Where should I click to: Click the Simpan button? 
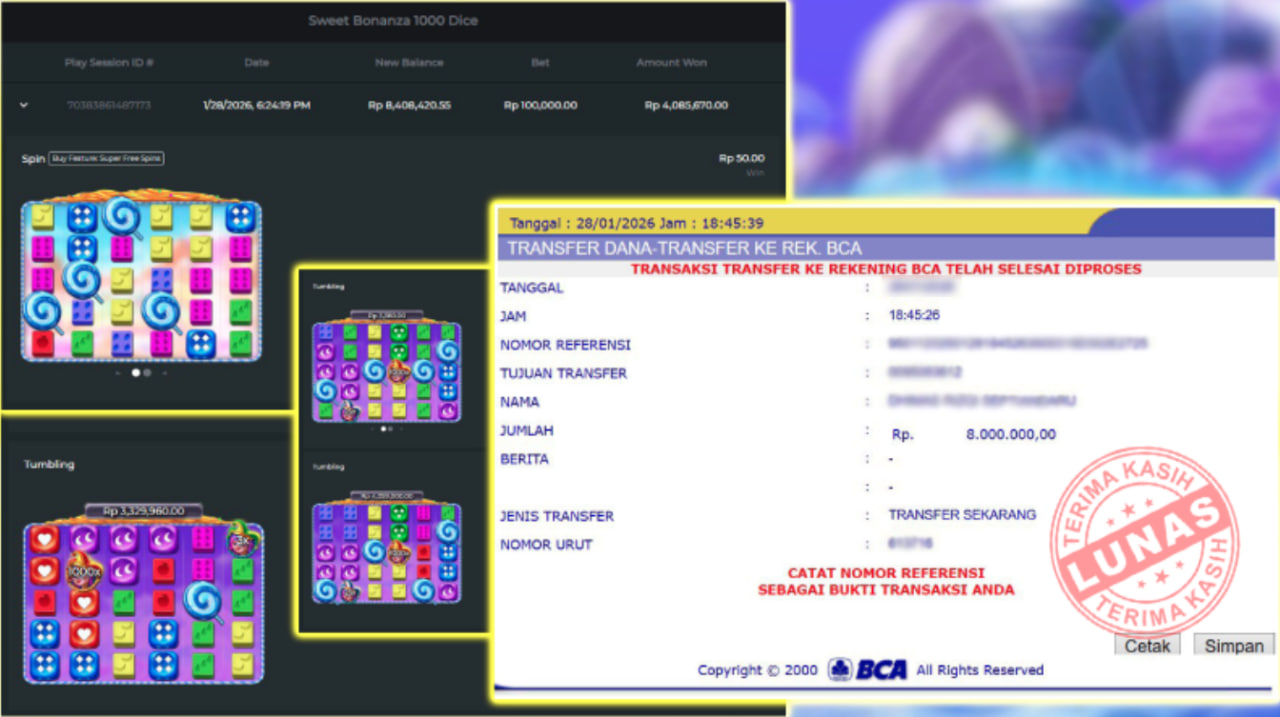[x=1233, y=646]
